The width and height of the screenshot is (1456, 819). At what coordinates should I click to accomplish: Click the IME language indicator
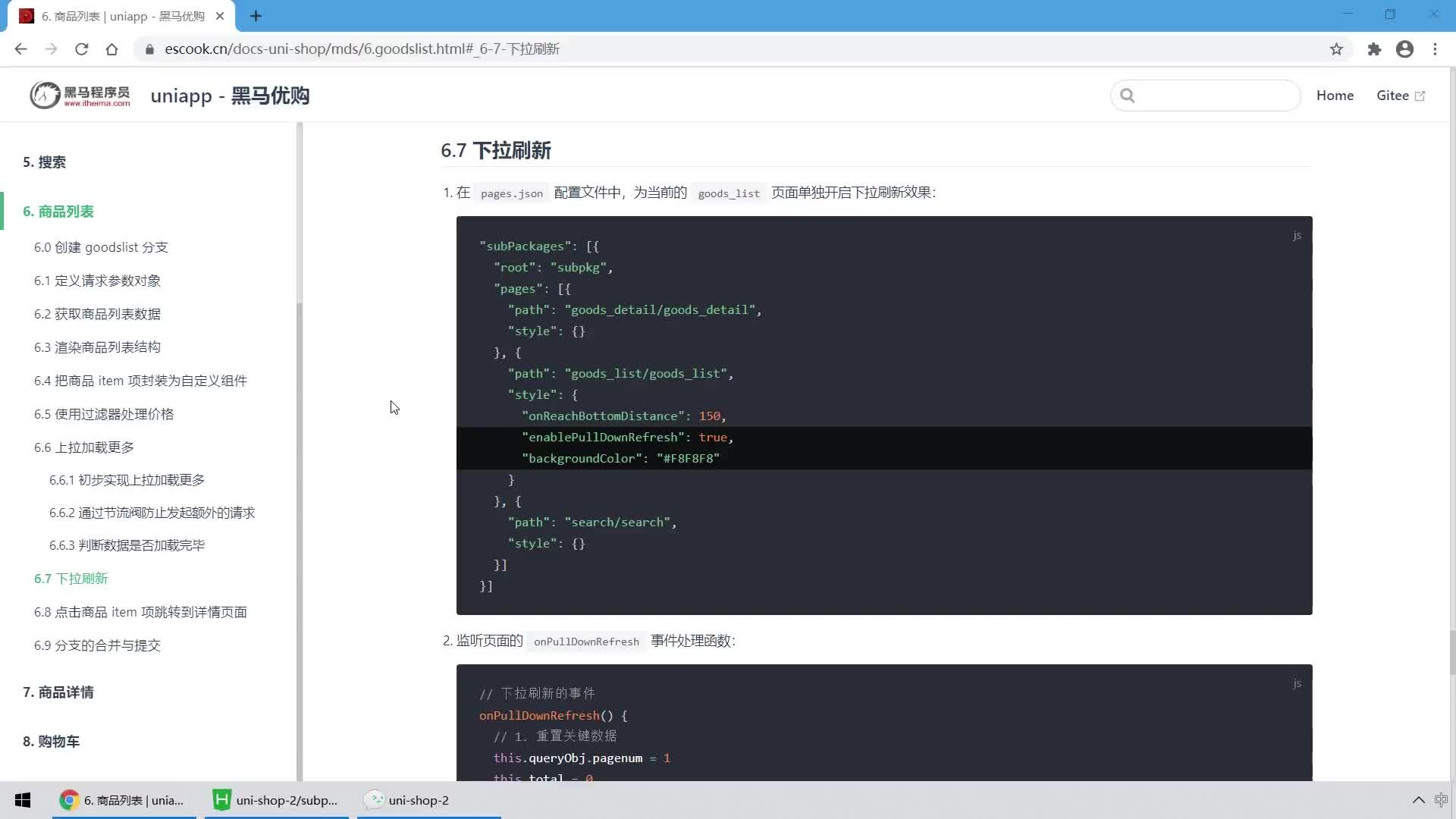[1441, 800]
